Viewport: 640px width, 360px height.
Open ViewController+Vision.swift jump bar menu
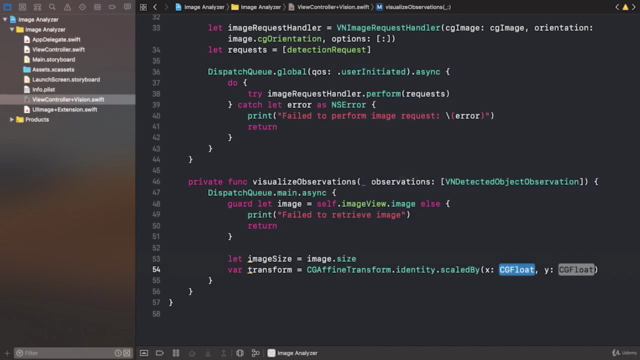tap(329, 7)
